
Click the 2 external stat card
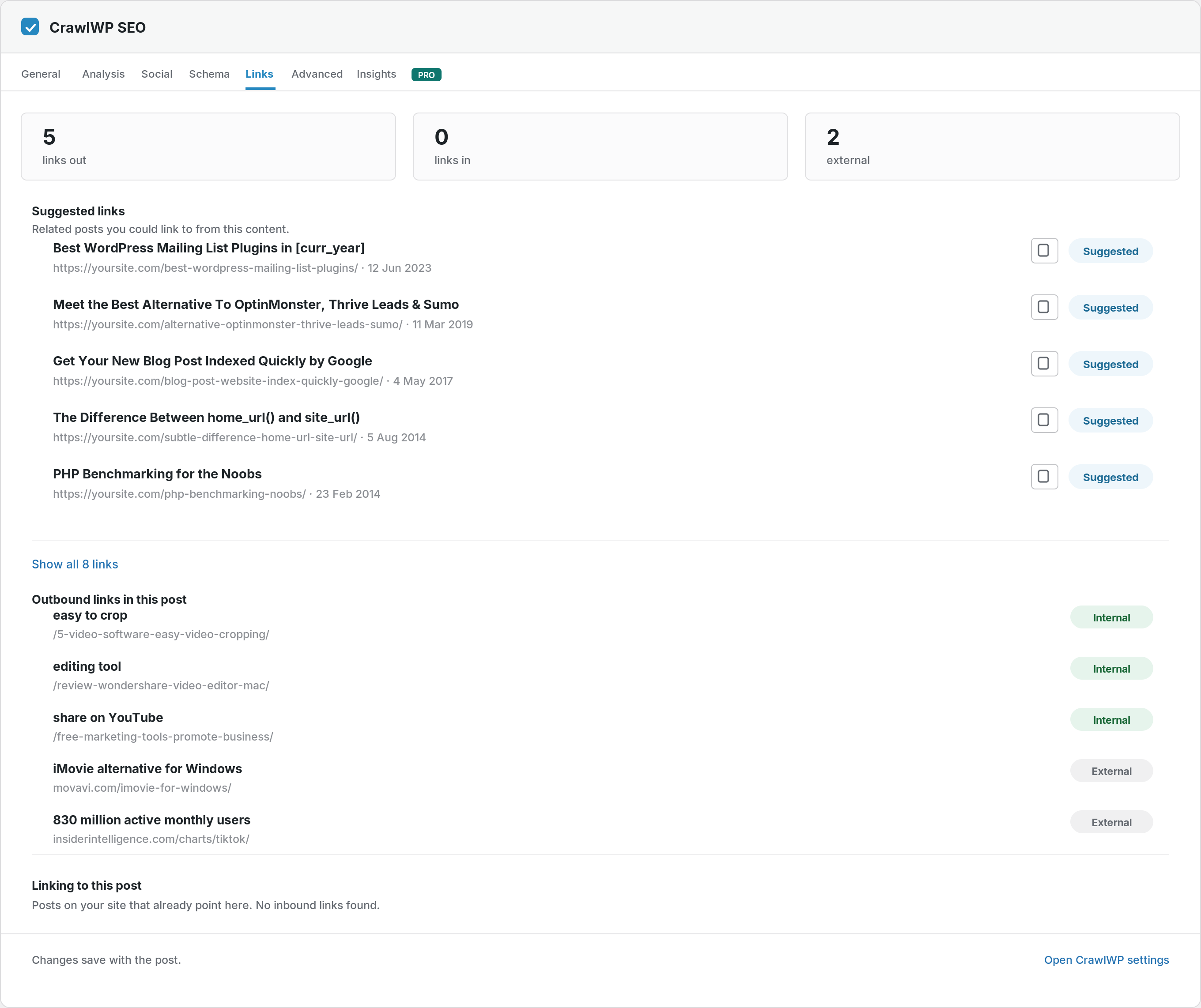[992, 147]
